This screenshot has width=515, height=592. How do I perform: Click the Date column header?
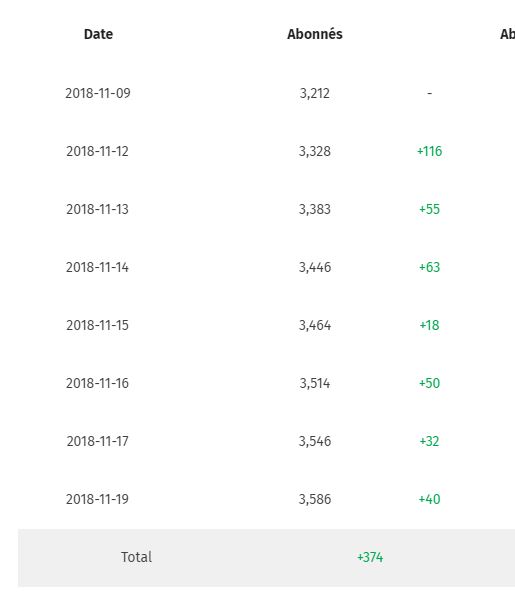(x=98, y=34)
